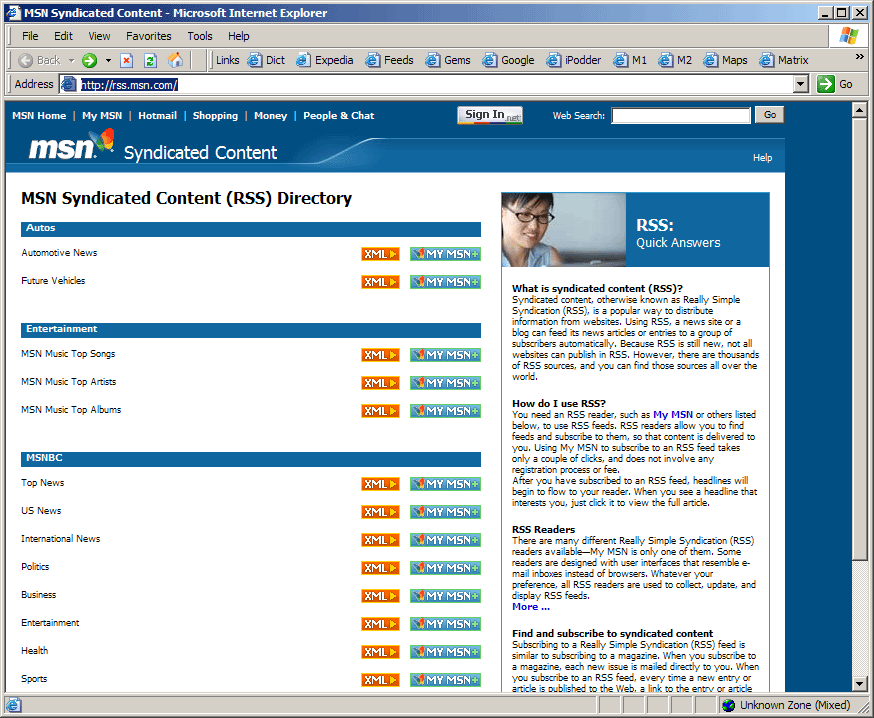Click the More ... link under RSS Readers

click(x=531, y=607)
